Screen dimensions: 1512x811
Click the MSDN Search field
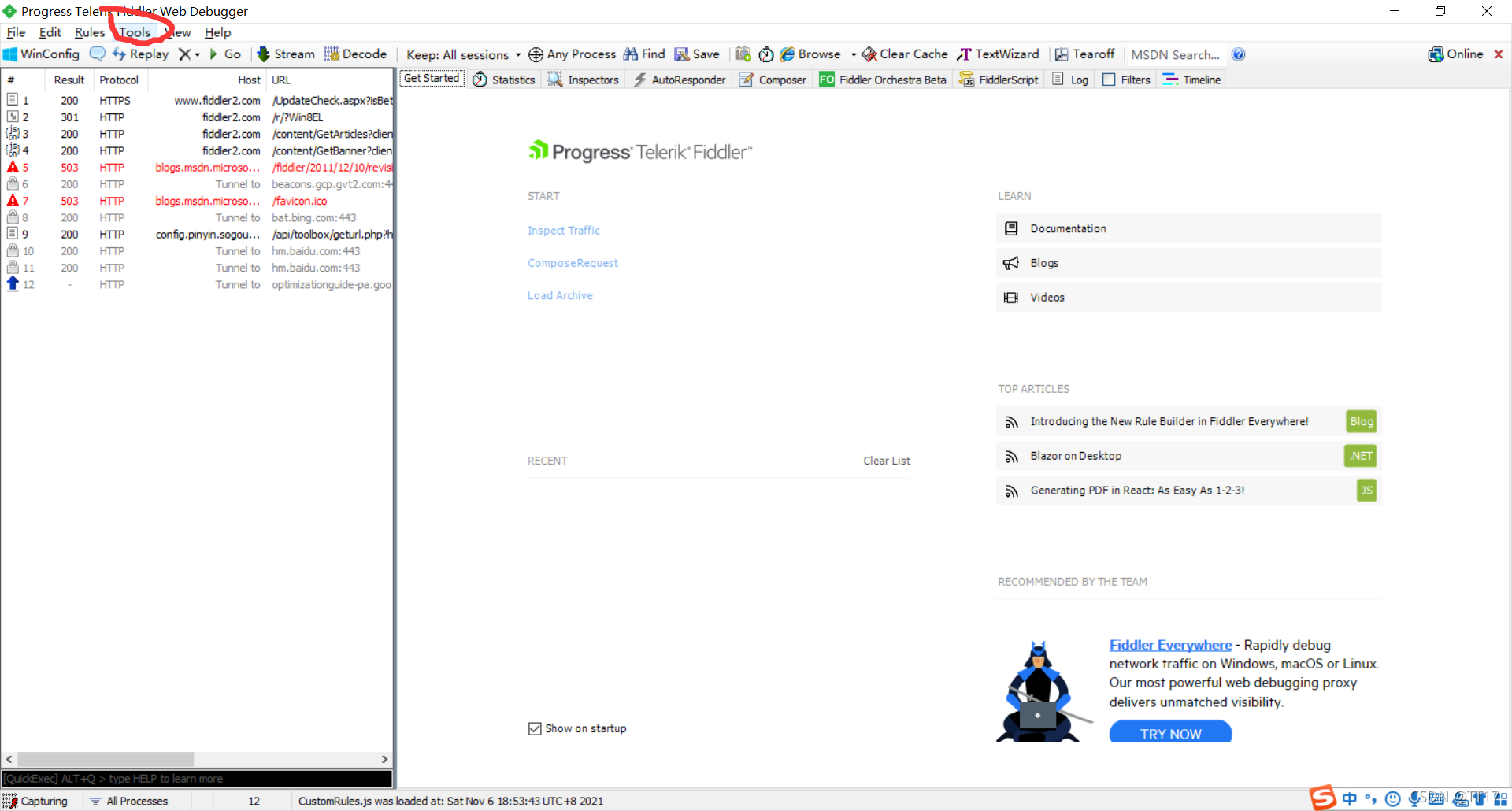pos(1175,54)
